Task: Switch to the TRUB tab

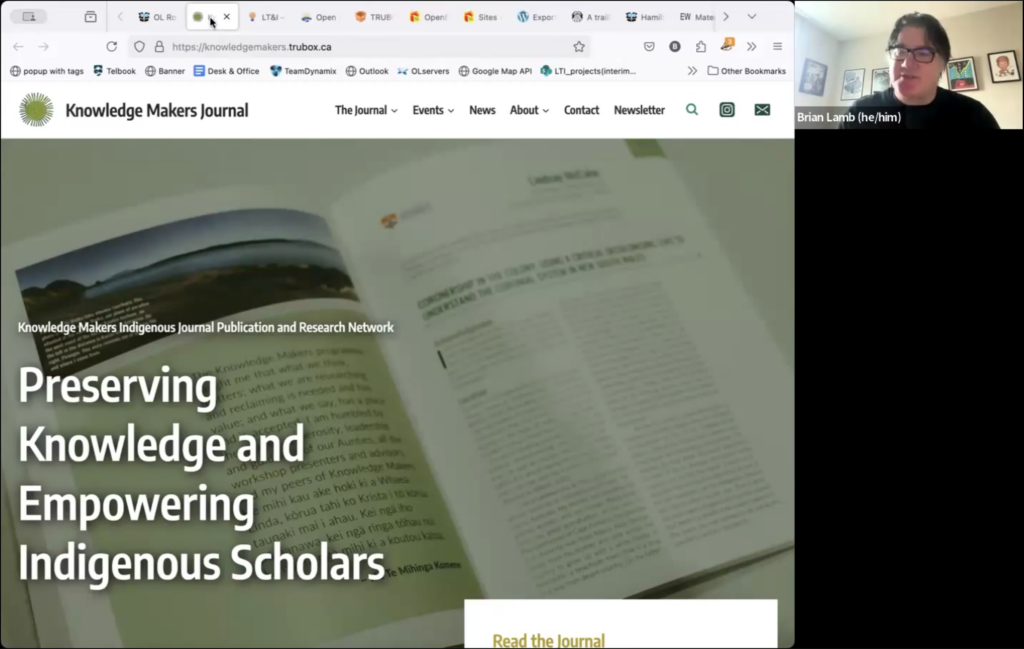Action: click(x=374, y=17)
